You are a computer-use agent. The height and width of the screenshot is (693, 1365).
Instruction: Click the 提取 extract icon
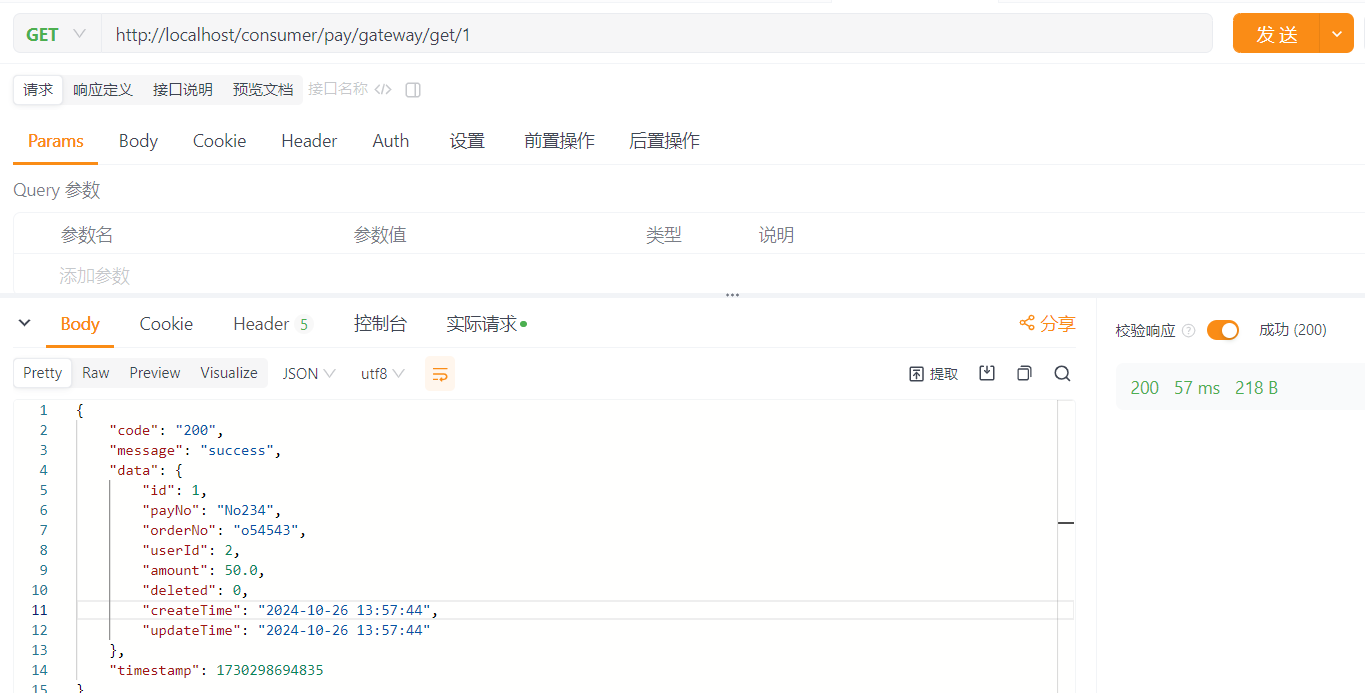933,374
